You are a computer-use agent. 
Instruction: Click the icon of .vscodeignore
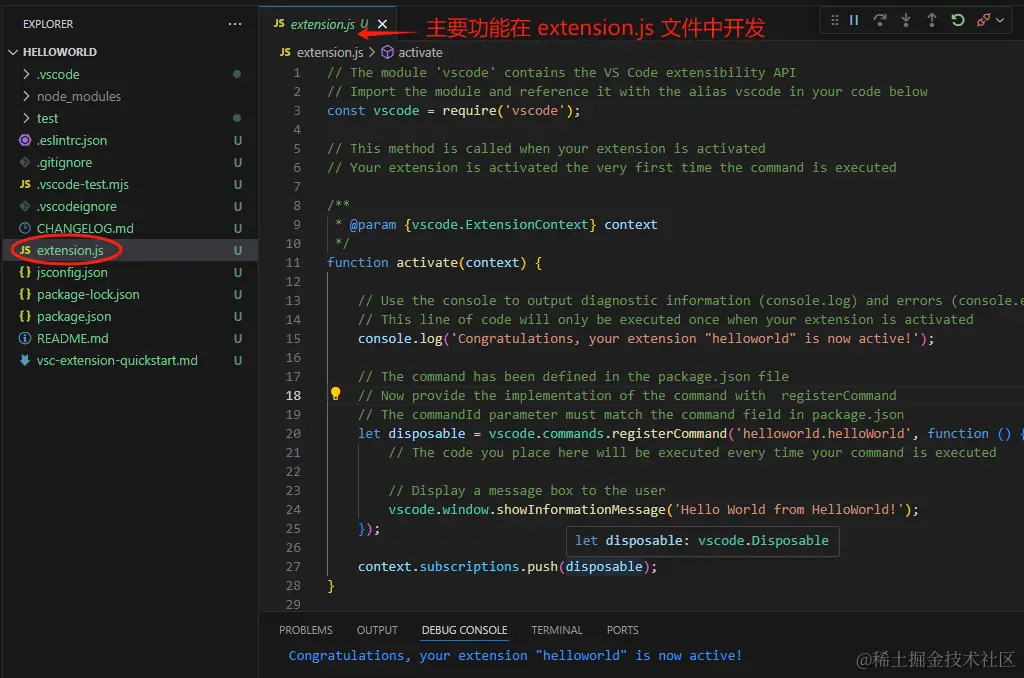25,206
